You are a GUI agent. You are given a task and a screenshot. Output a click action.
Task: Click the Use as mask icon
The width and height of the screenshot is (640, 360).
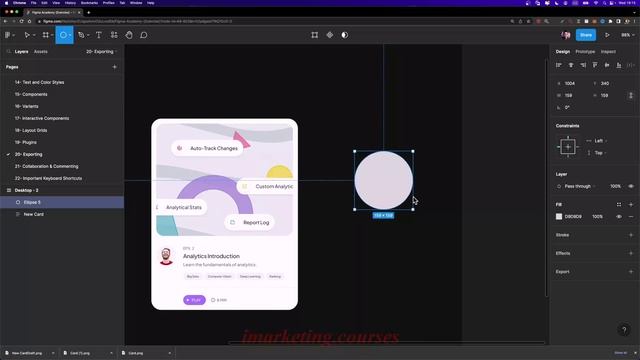click(x=345, y=35)
